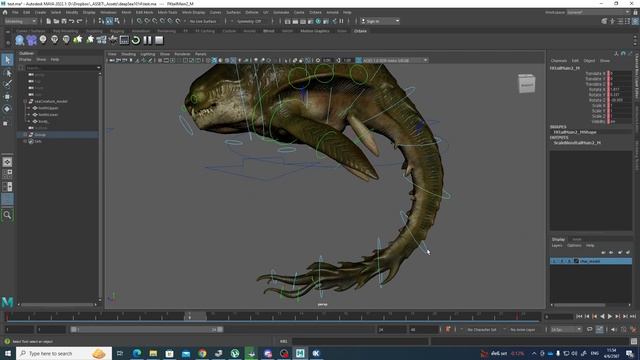Image resolution: width=640 pixels, height=360 pixels.
Task: Switch to the Rigging shelf tab
Action: click(117, 31)
